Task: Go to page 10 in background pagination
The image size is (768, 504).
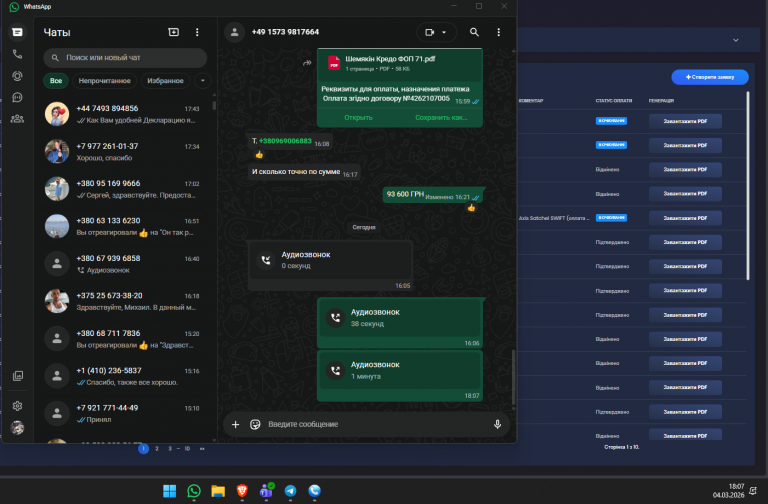Action: [x=187, y=449]
